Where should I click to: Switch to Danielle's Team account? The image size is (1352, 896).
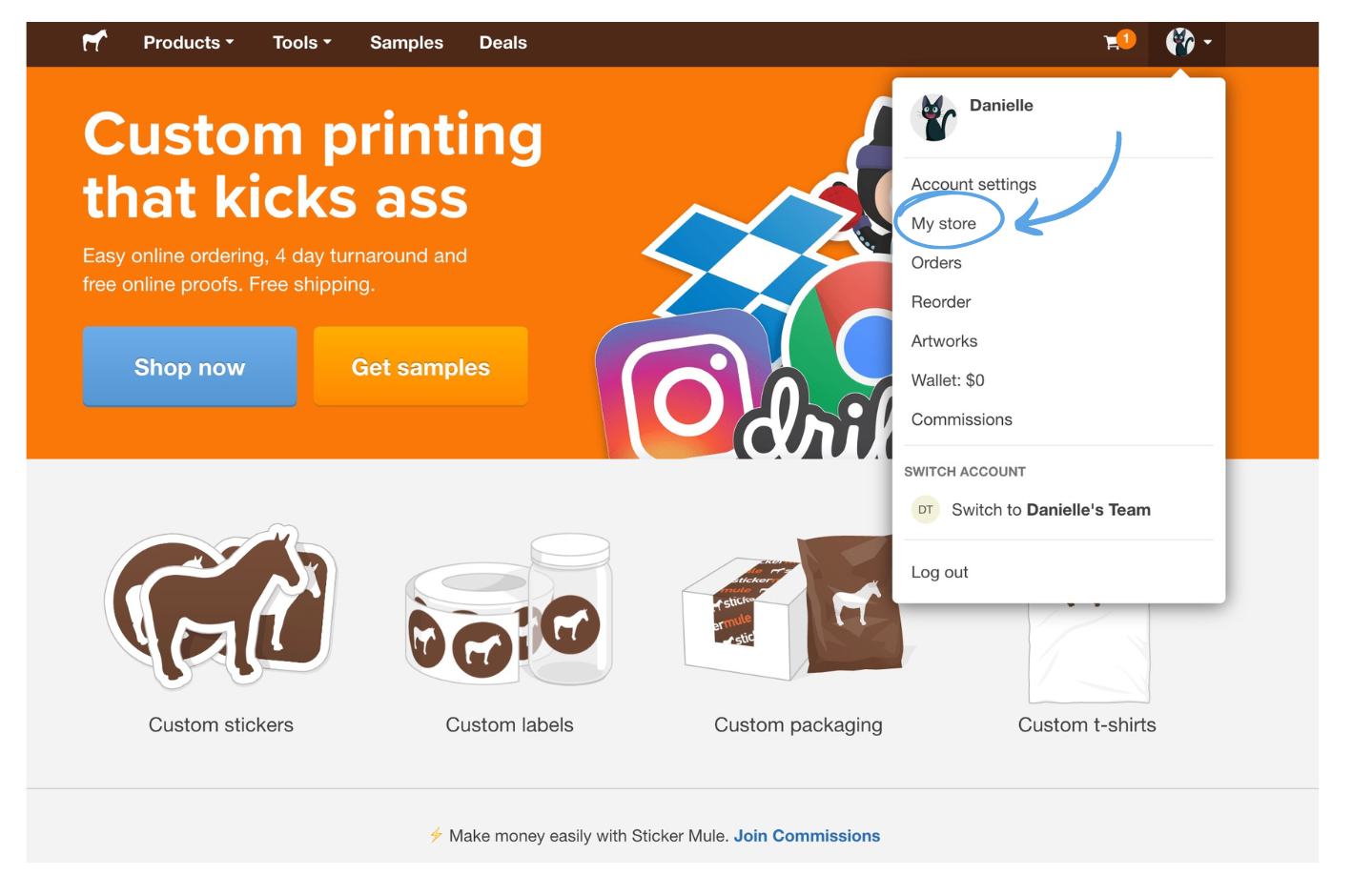pos(1052,509)
